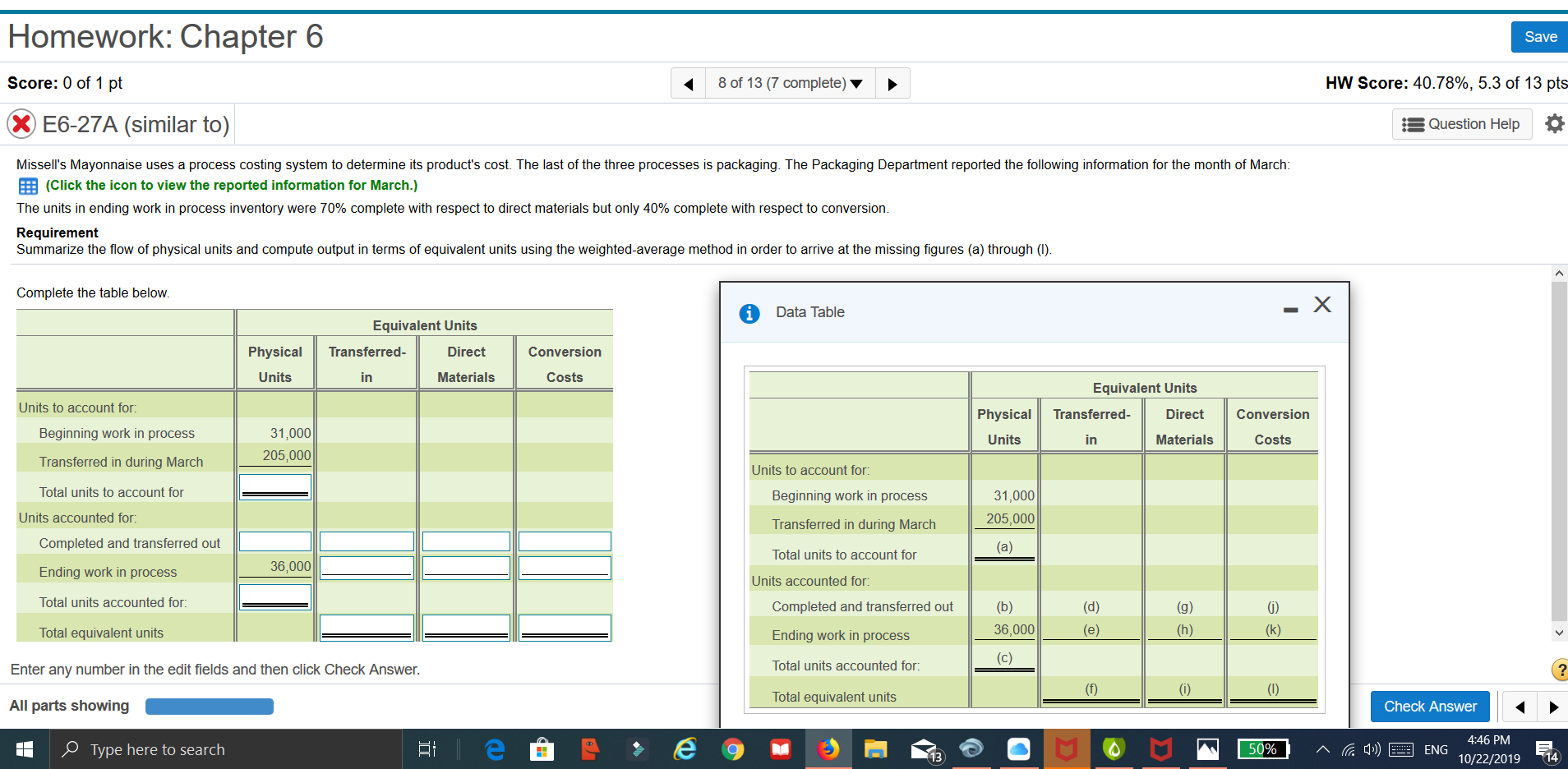1568x769 pixels.
Task: Click the Data Table info icon
Action: coord(749,313)
